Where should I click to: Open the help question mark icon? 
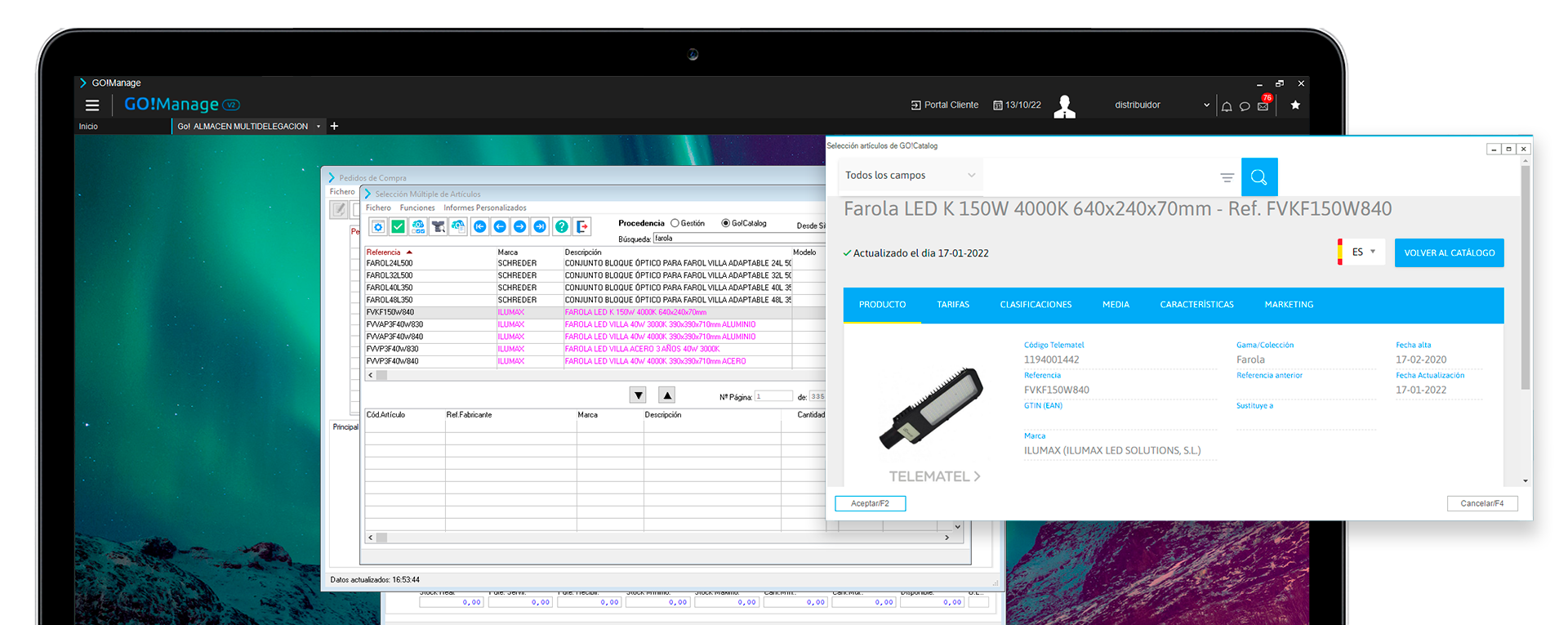[x=562, y=226]
